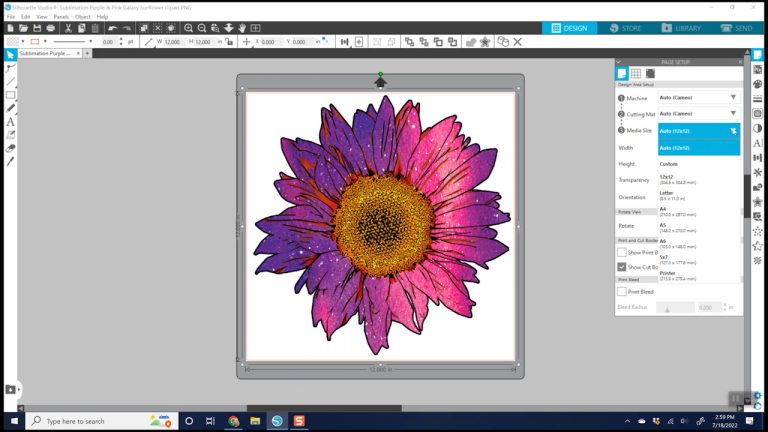Click the Bleed Radius slider
768x432 pixels.
click(x=675, y=308)
